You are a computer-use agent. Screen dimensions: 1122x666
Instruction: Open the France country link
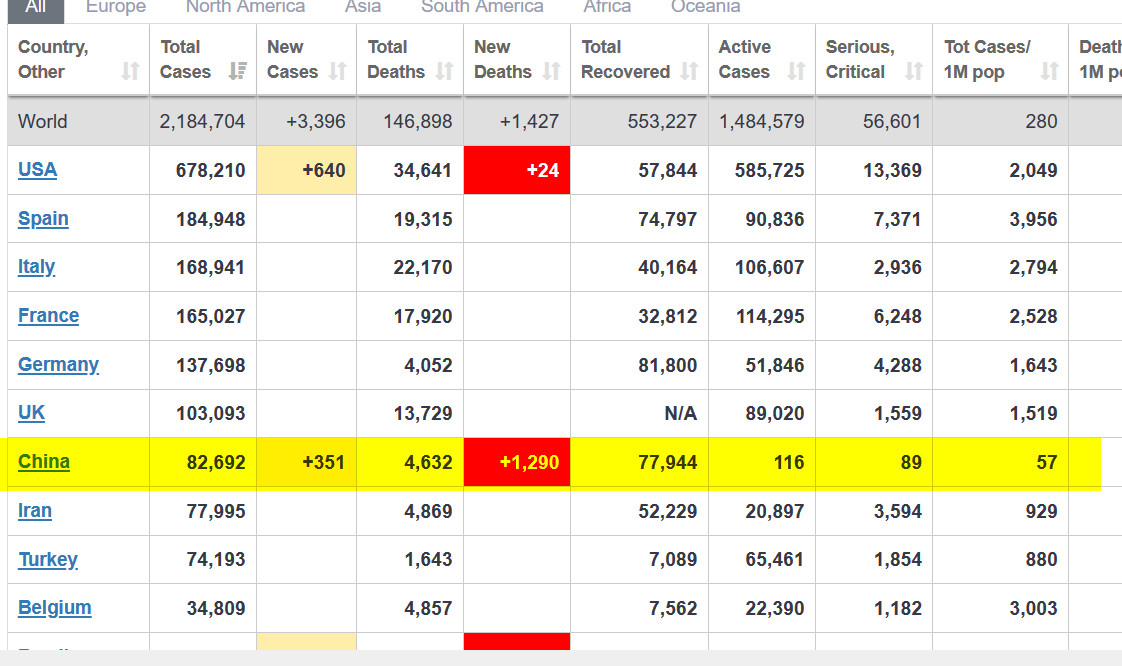point(49,315)
